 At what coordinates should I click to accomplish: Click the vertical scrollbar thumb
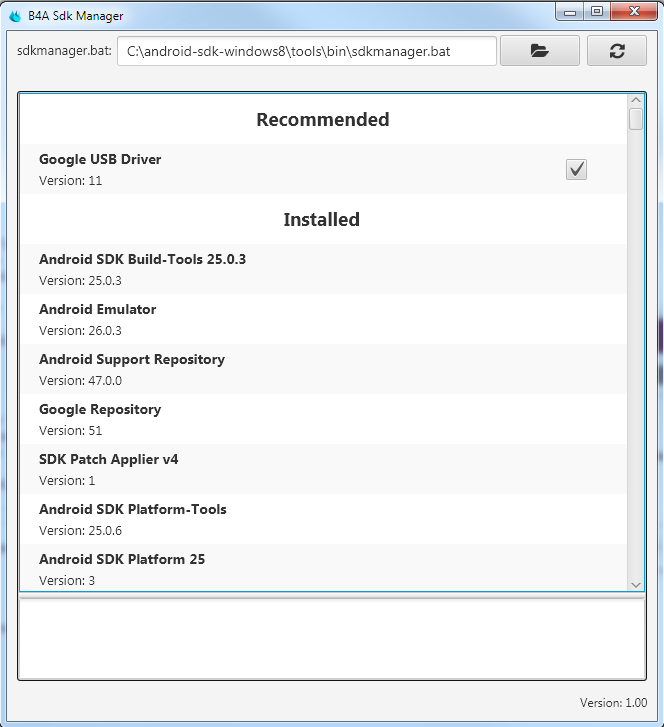(x=636, y=119)
